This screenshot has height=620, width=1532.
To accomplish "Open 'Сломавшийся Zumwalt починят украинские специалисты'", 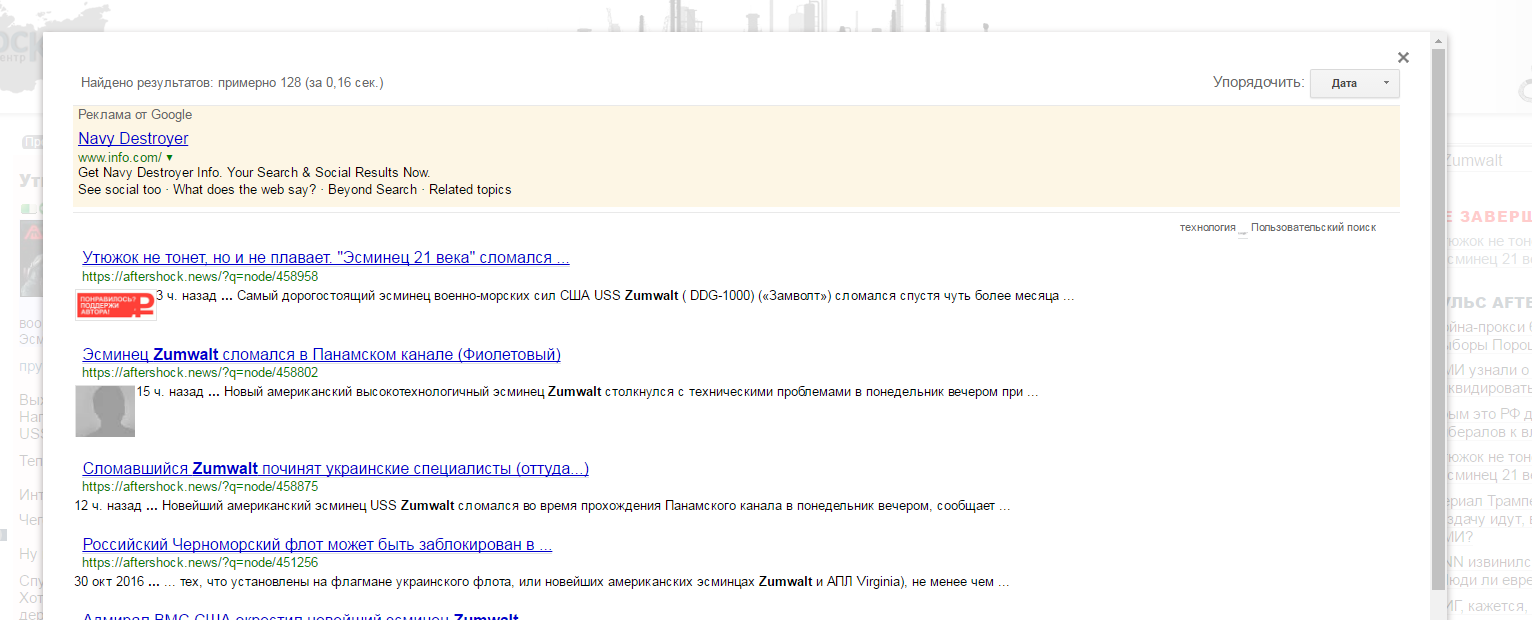I will coord(335,468).
